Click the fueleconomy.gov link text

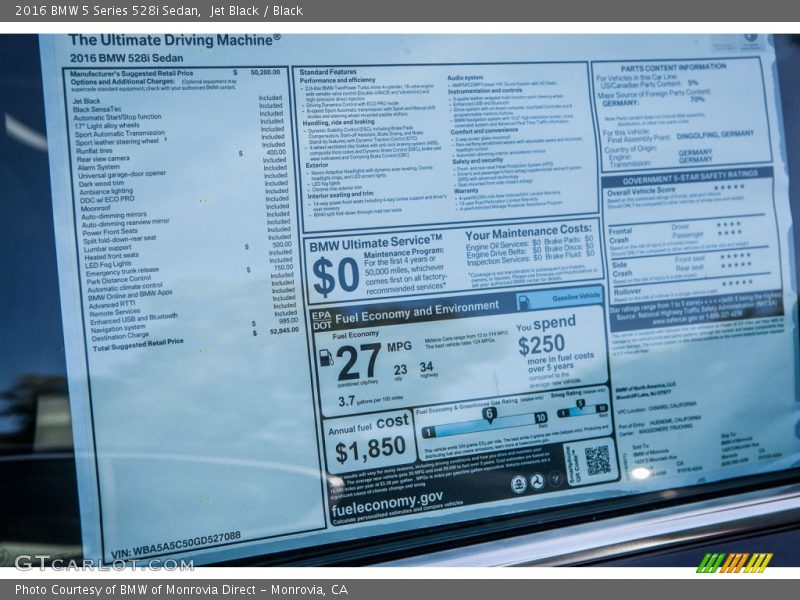tap(387, 503)
